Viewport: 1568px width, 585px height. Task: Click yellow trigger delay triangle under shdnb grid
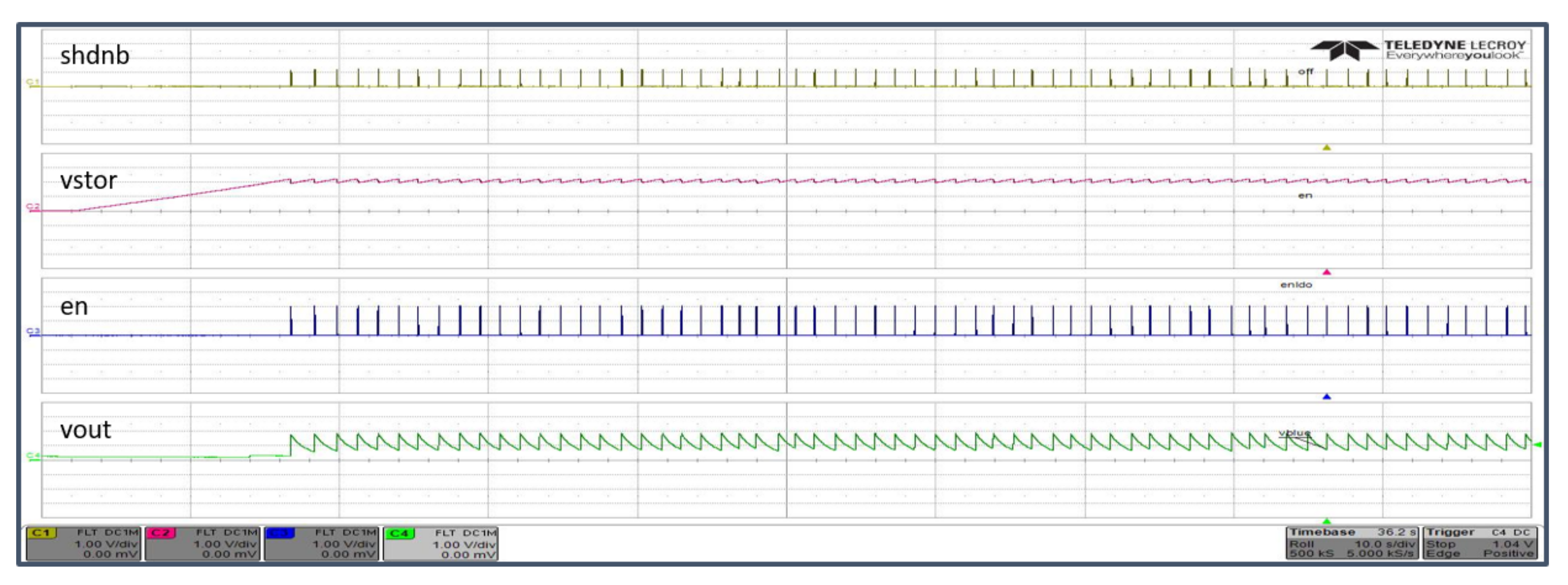point(1327,148)
